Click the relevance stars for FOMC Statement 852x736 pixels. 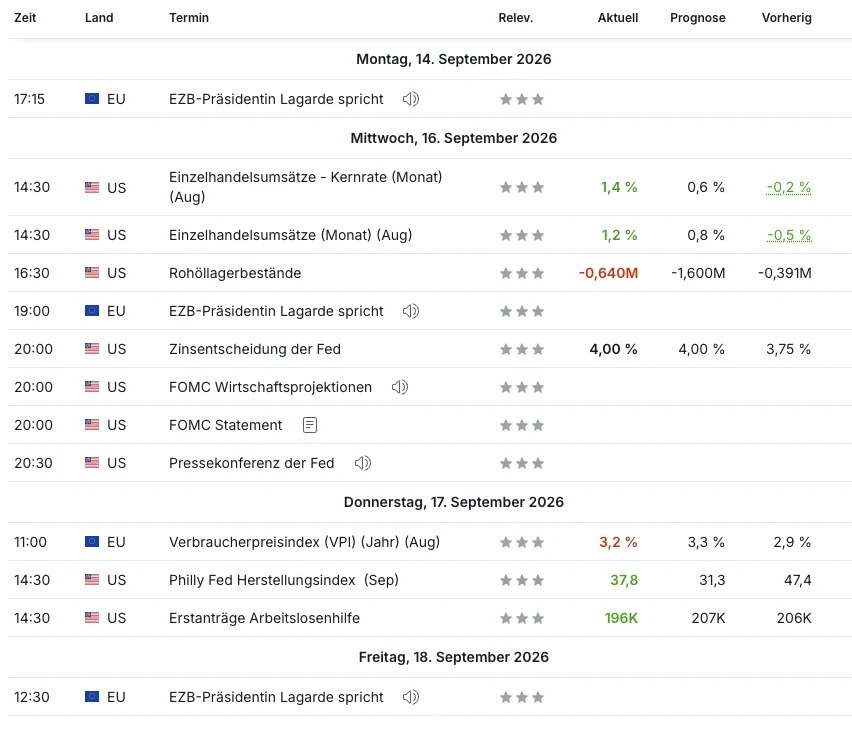point(522,425)
